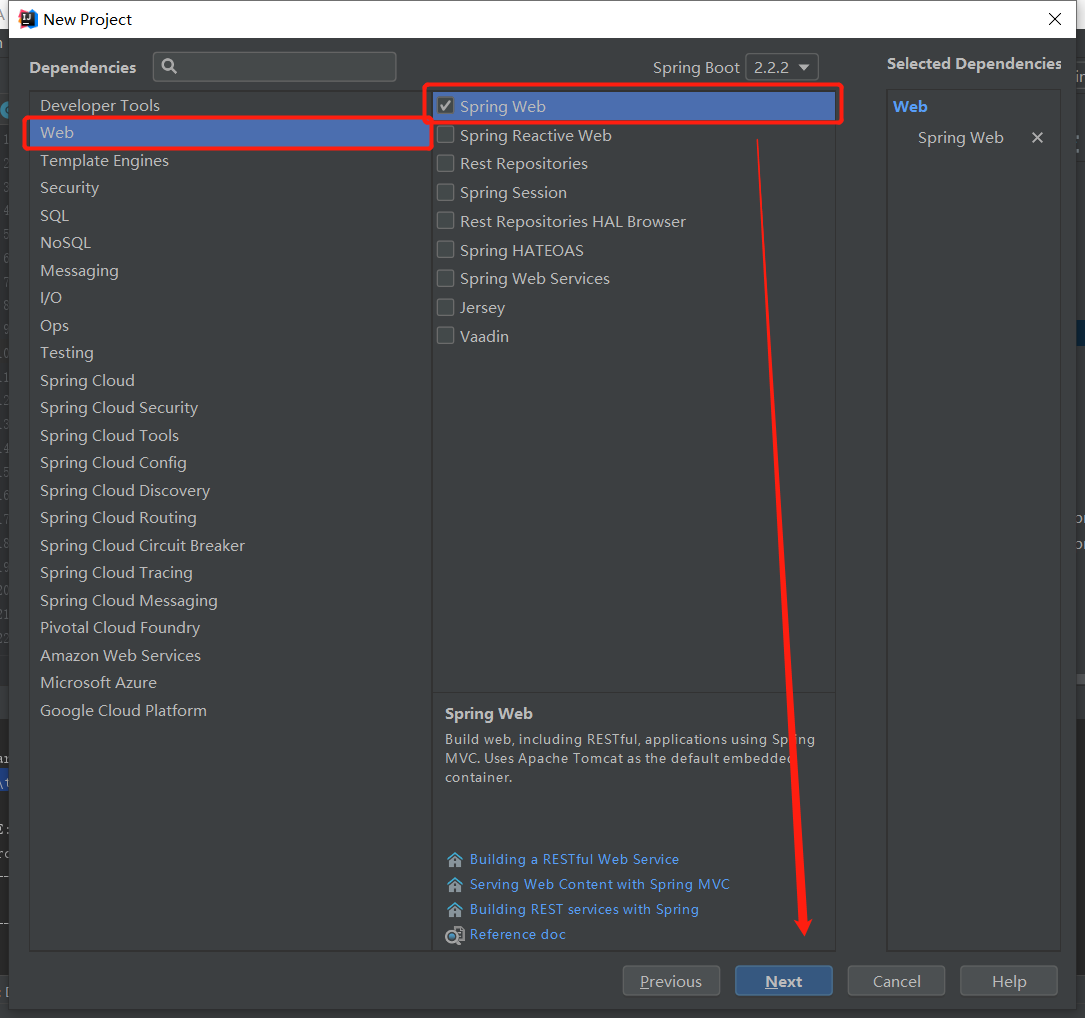Screen dimensions: 1085x1018
Task: Select Pivotal Cloud Foundry category
Action: click(230, 628)
